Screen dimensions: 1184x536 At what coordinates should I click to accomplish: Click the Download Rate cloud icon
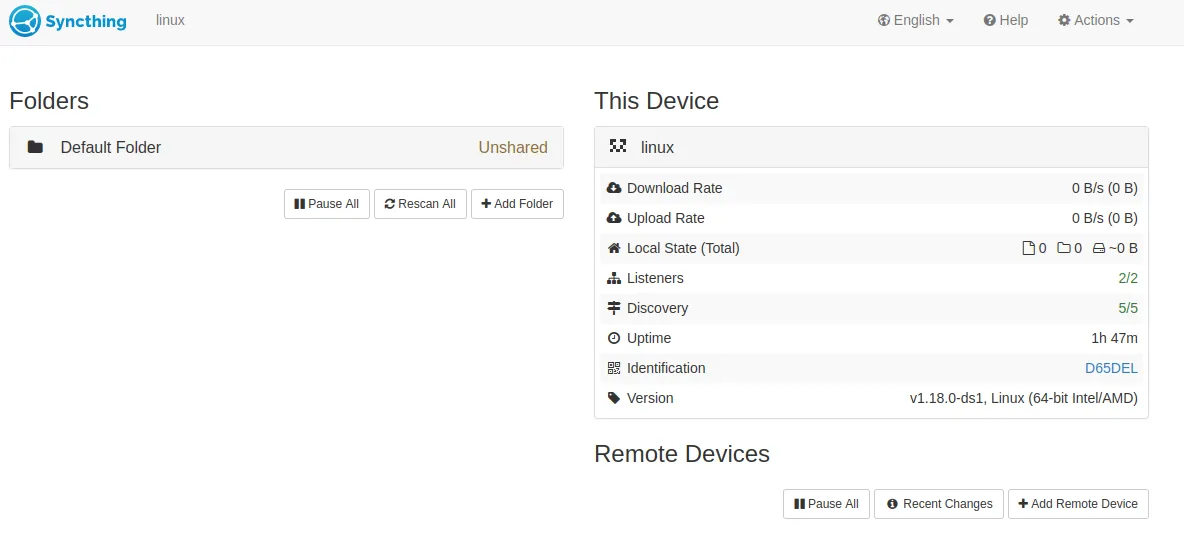614,188
